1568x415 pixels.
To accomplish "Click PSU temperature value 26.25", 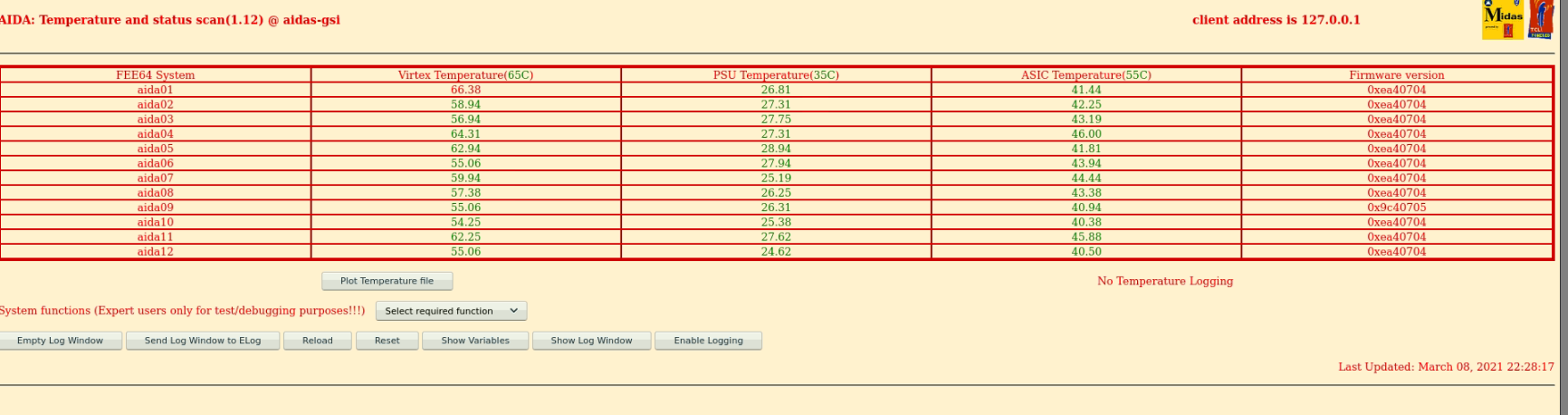I will pos(776,193).
